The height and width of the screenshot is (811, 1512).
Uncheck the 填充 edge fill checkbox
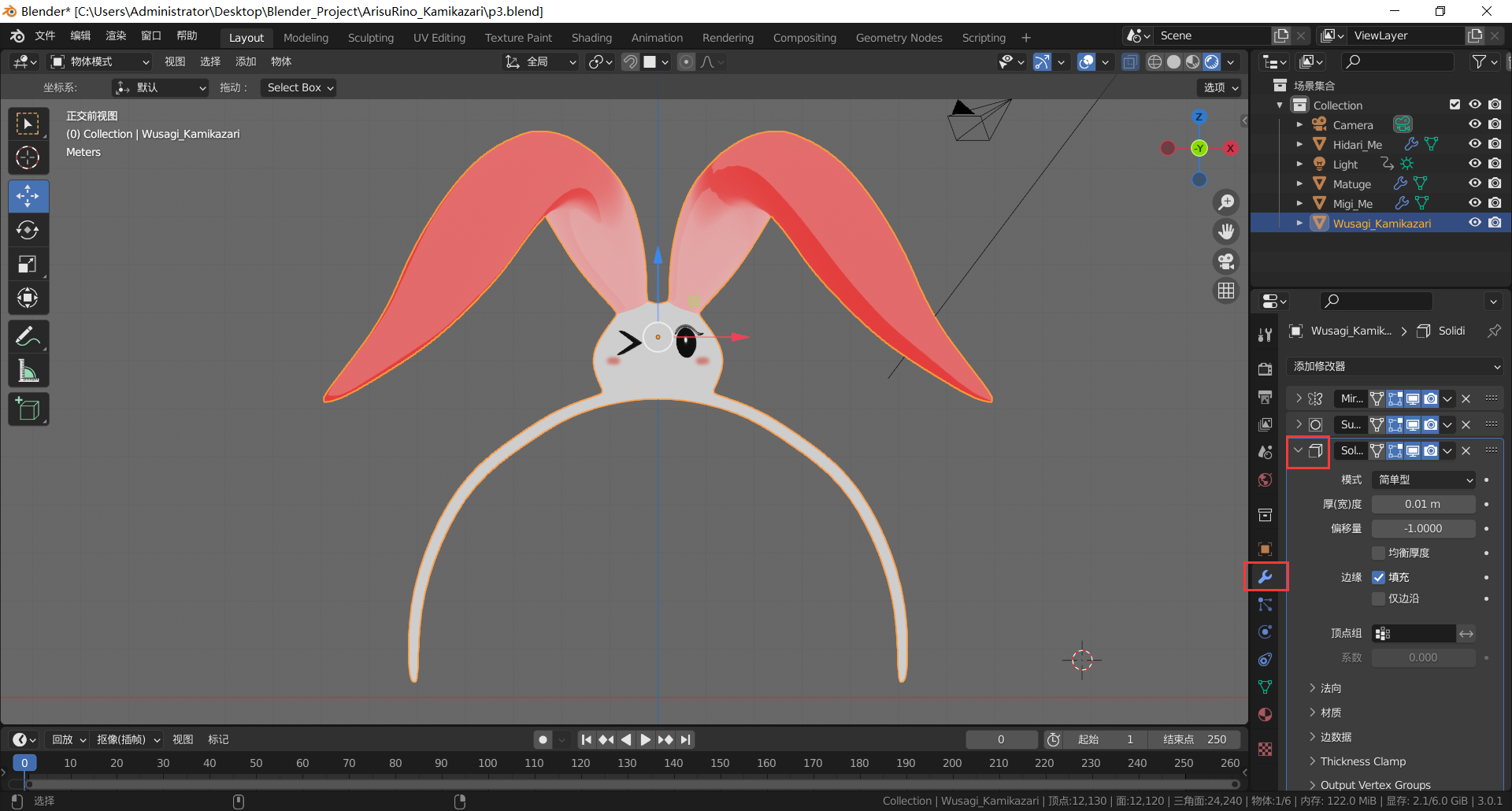click(1378, 577)
